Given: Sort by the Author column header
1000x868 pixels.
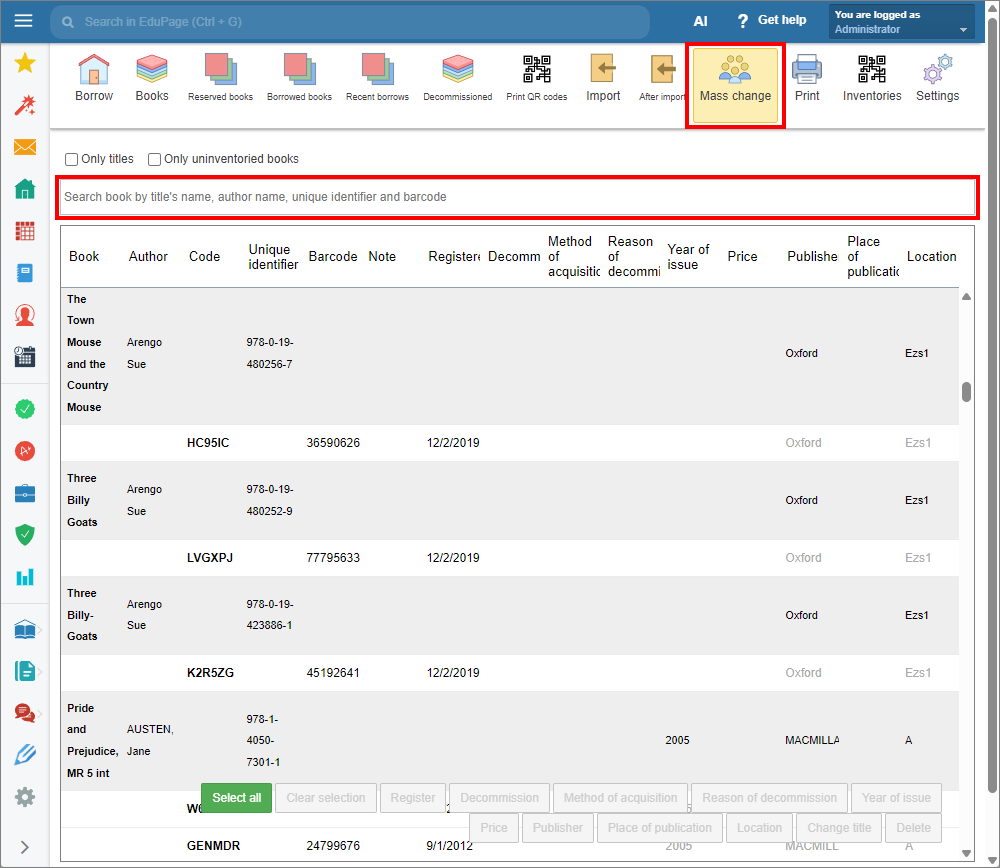Looking at the screenshot, I should click(x=148, y=257).
